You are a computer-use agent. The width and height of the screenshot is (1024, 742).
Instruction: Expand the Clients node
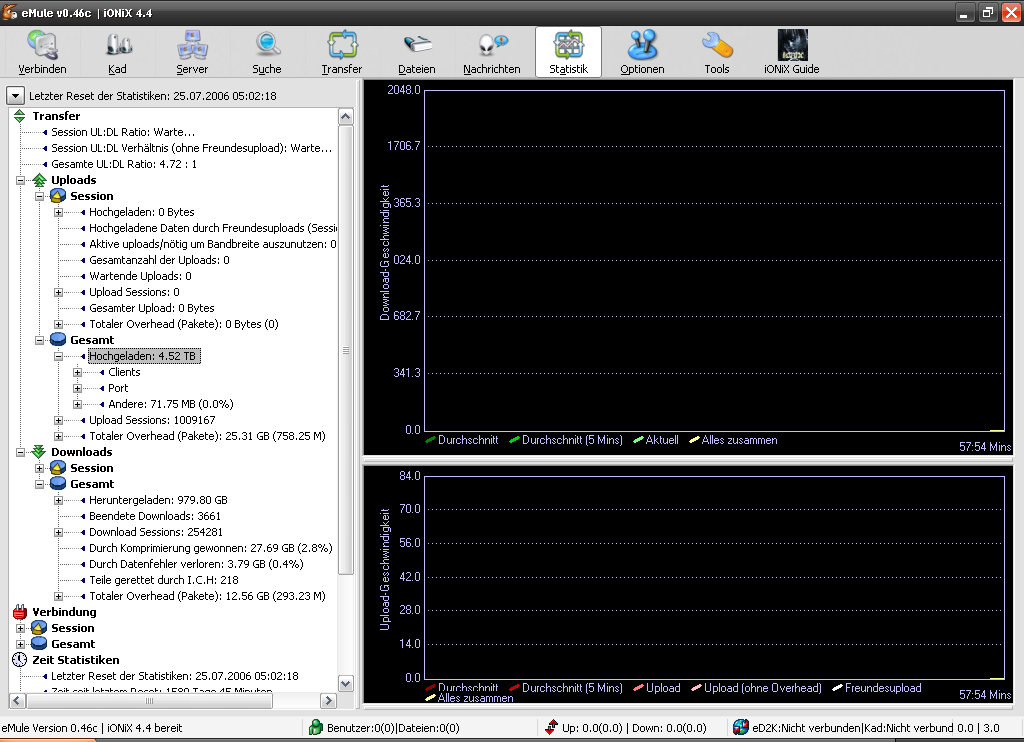click(x=77, y=372)
